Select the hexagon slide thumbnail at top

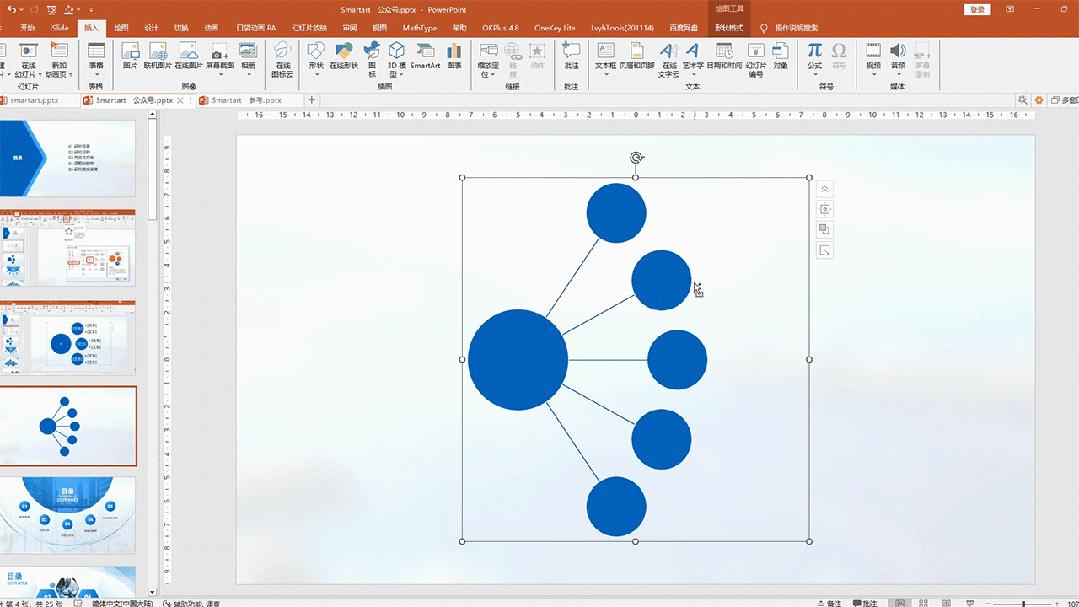click(67, 158)
